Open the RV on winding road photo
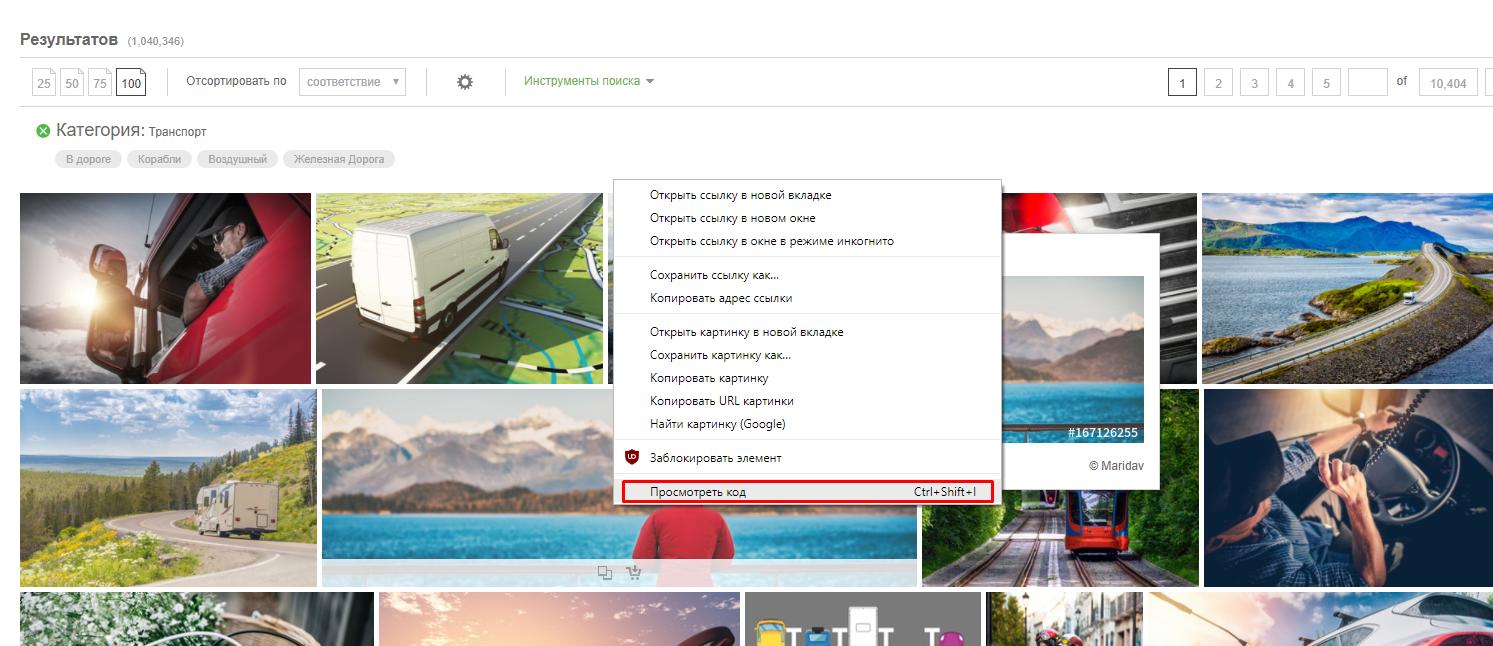The width and height of the screenshot is (1493, 646). [168, 487]
